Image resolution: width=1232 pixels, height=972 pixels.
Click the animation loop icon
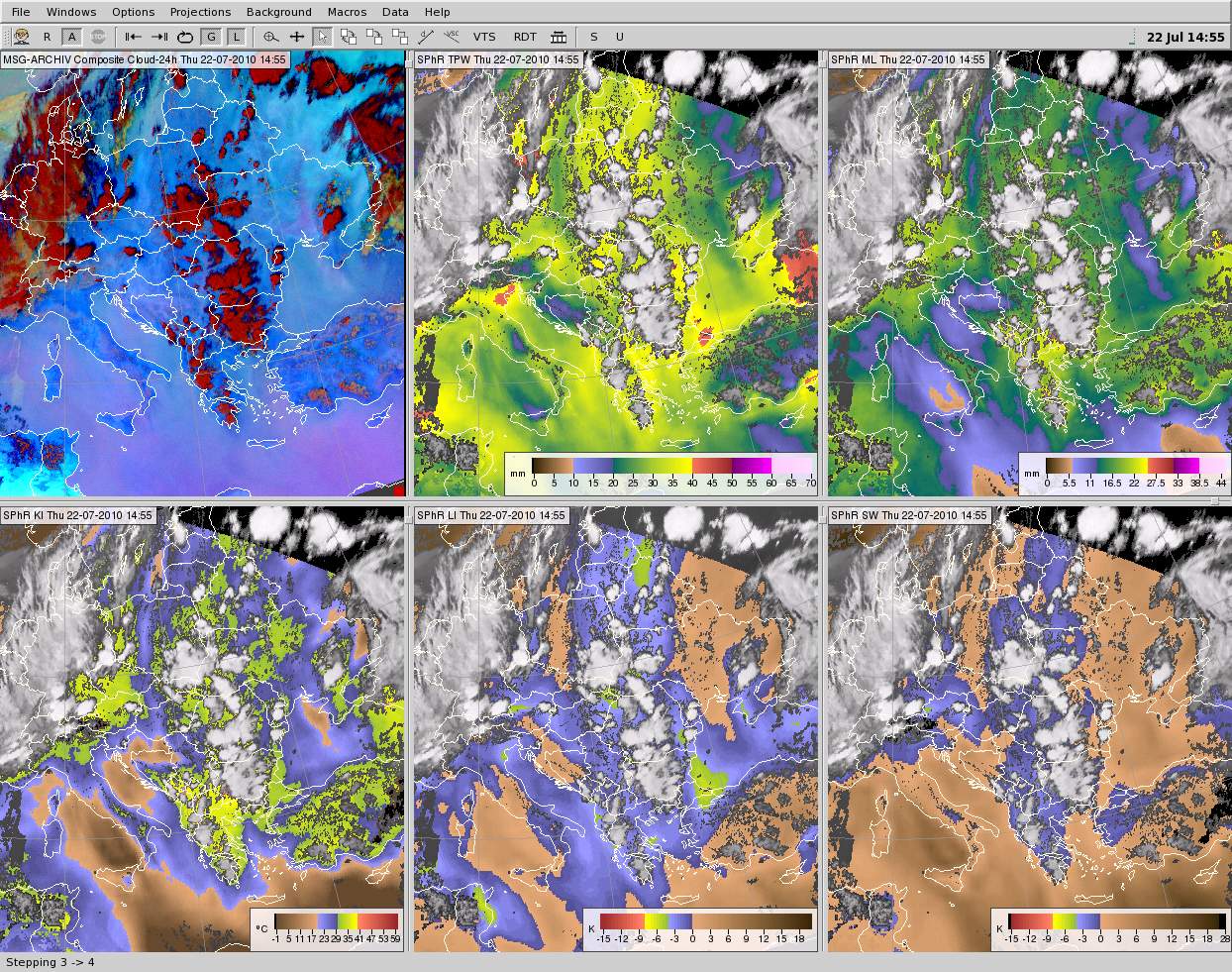coord(185,37)
